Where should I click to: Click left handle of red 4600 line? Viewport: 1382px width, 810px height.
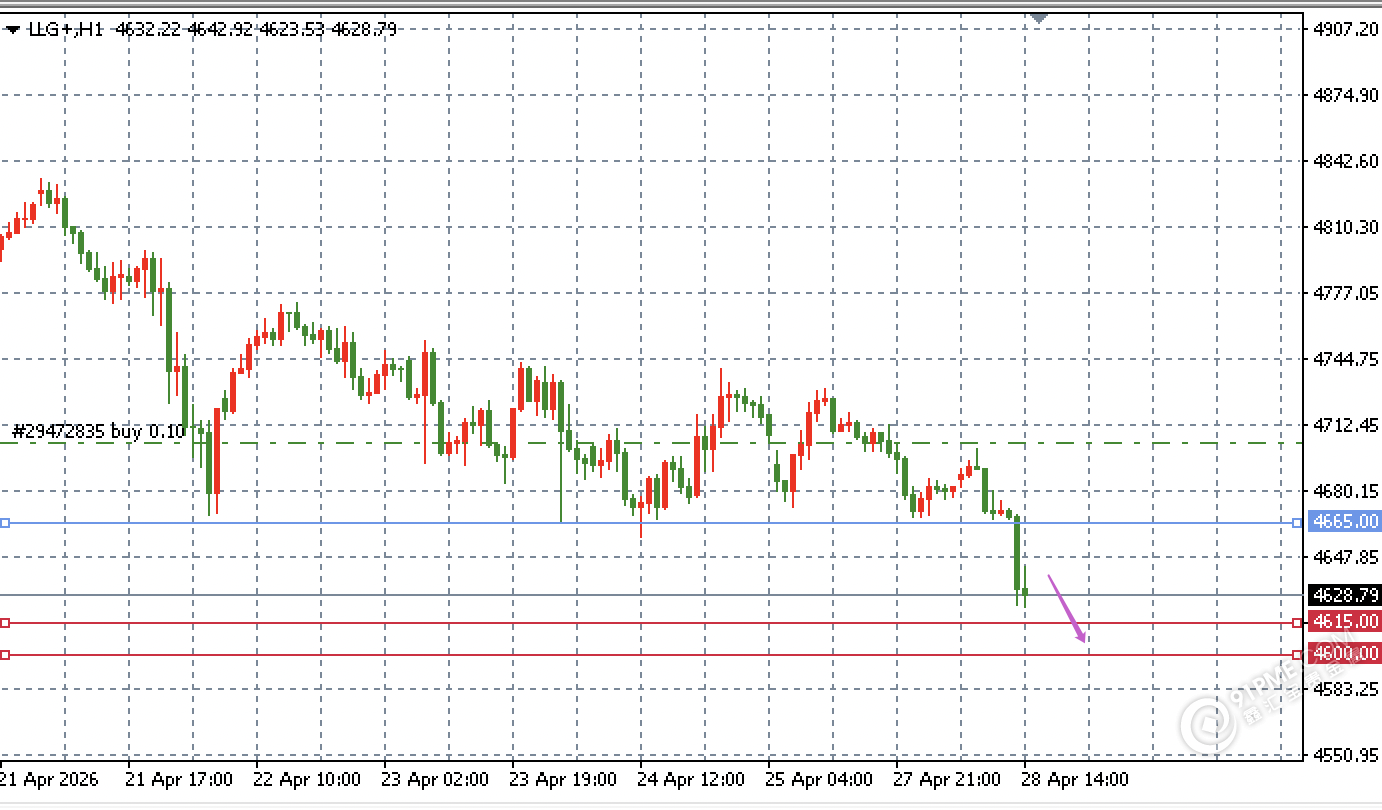pyautogui.click(x=5, y=655)
